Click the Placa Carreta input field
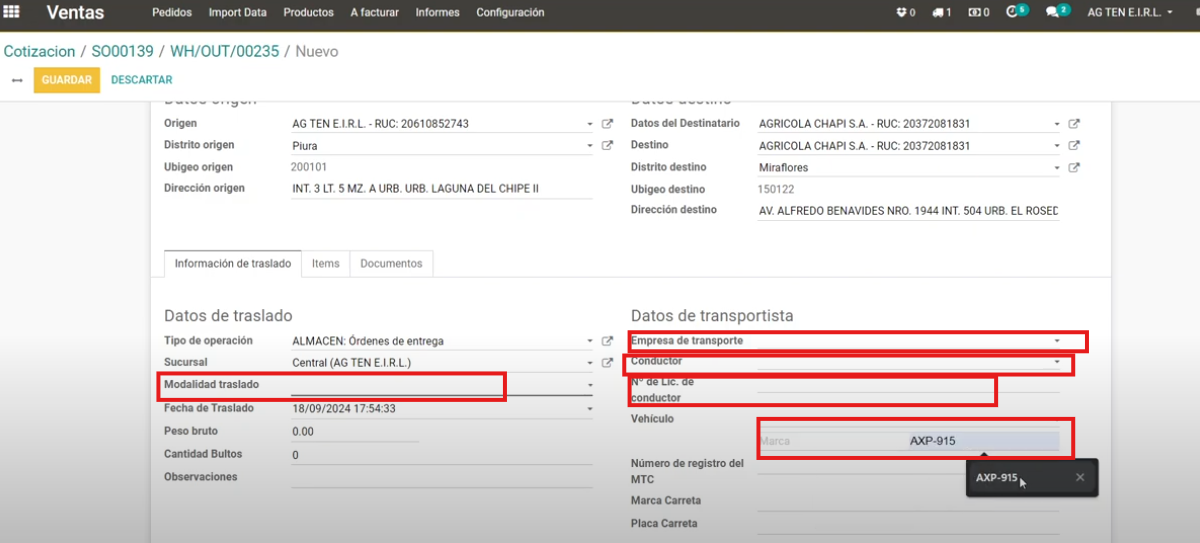1200x543 pixels. (908, 524)
